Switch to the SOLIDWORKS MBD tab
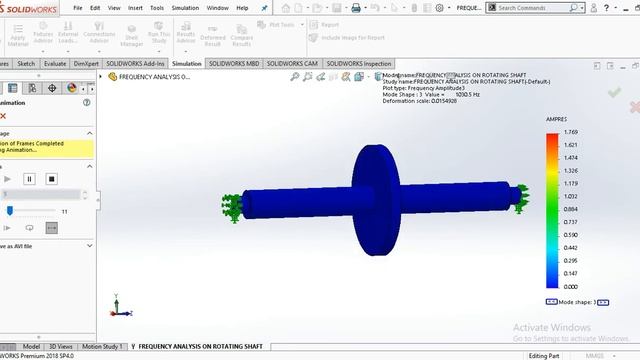The image size is (640, 360). [x=234, y=64]
